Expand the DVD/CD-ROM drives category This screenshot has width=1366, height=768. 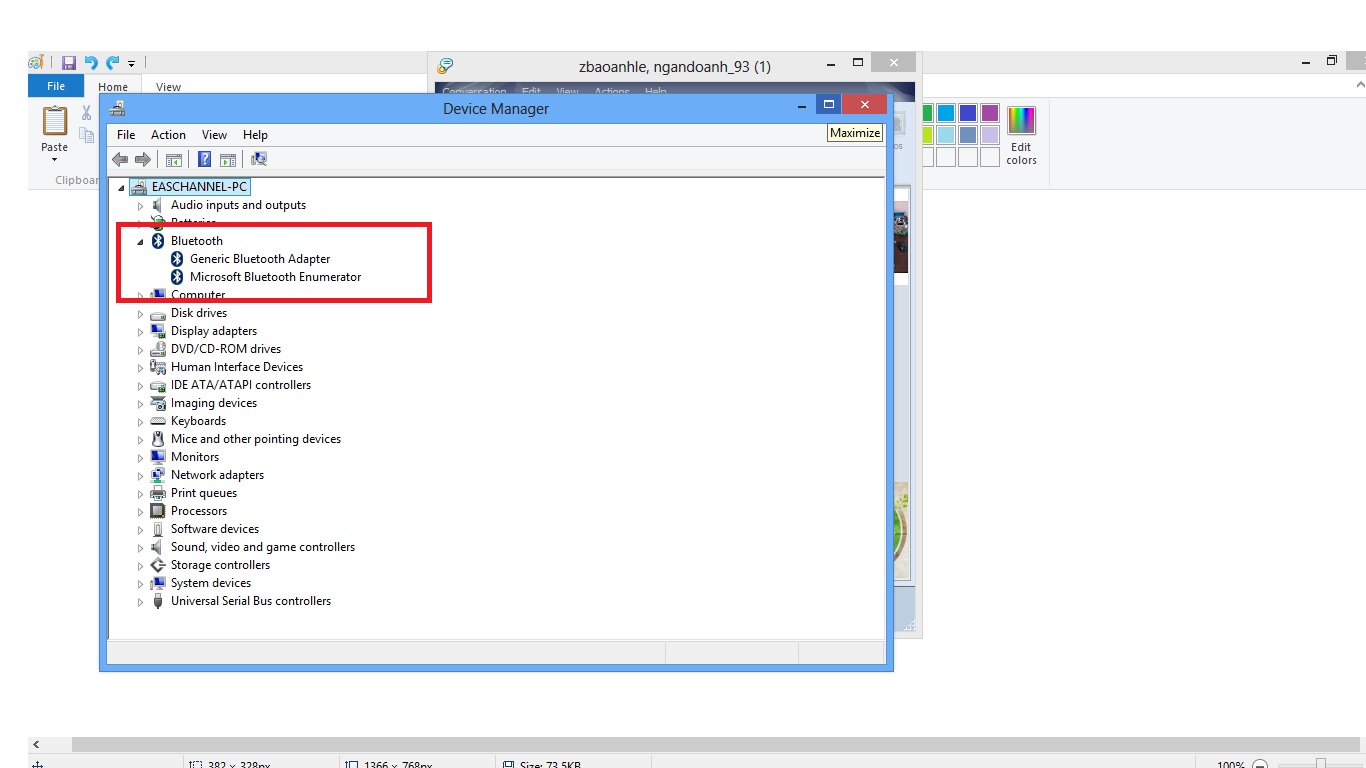tap(141, 349)
